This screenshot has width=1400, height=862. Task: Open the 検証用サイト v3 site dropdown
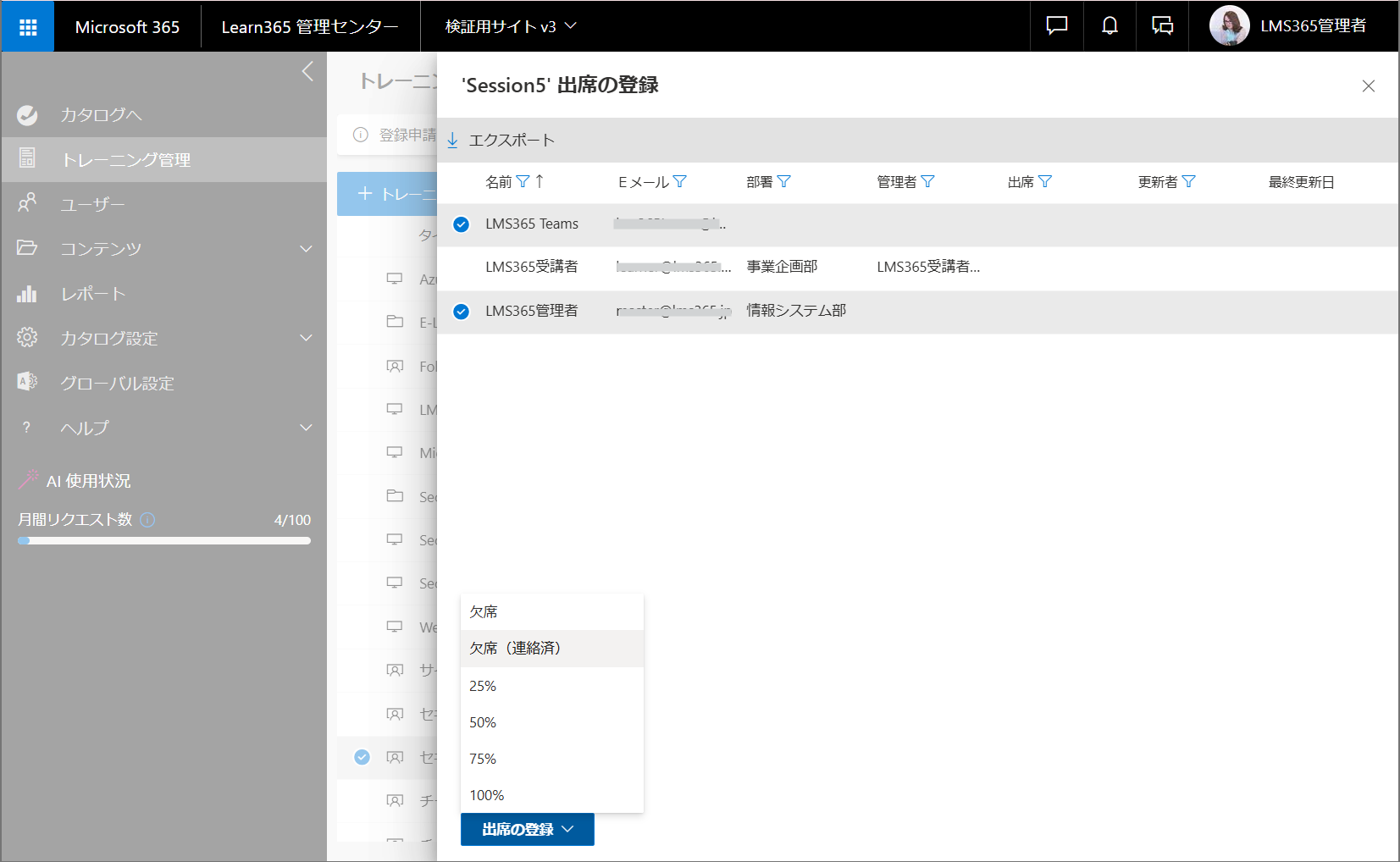[x=511, y=26]
